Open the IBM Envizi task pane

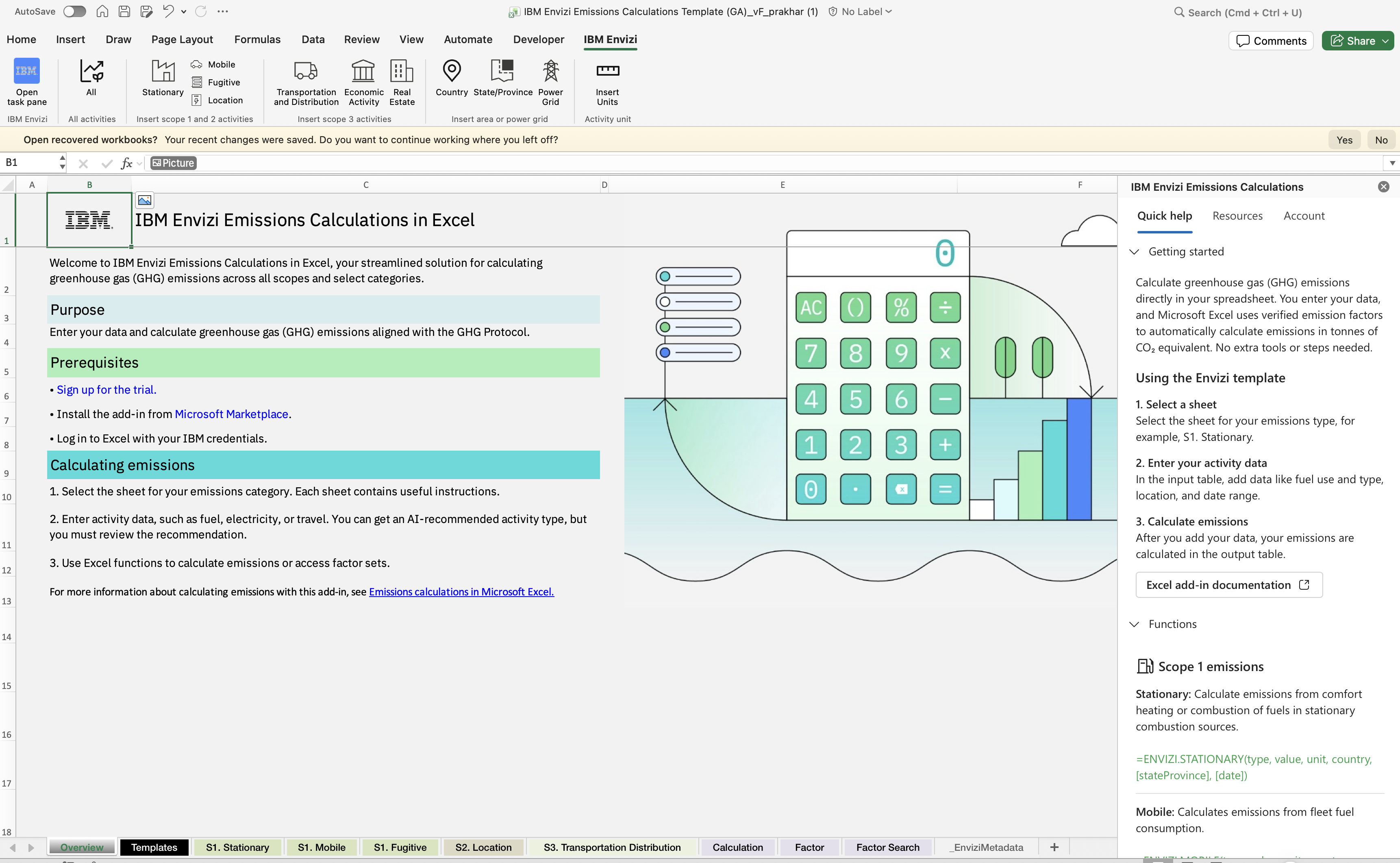pos(27,82)
